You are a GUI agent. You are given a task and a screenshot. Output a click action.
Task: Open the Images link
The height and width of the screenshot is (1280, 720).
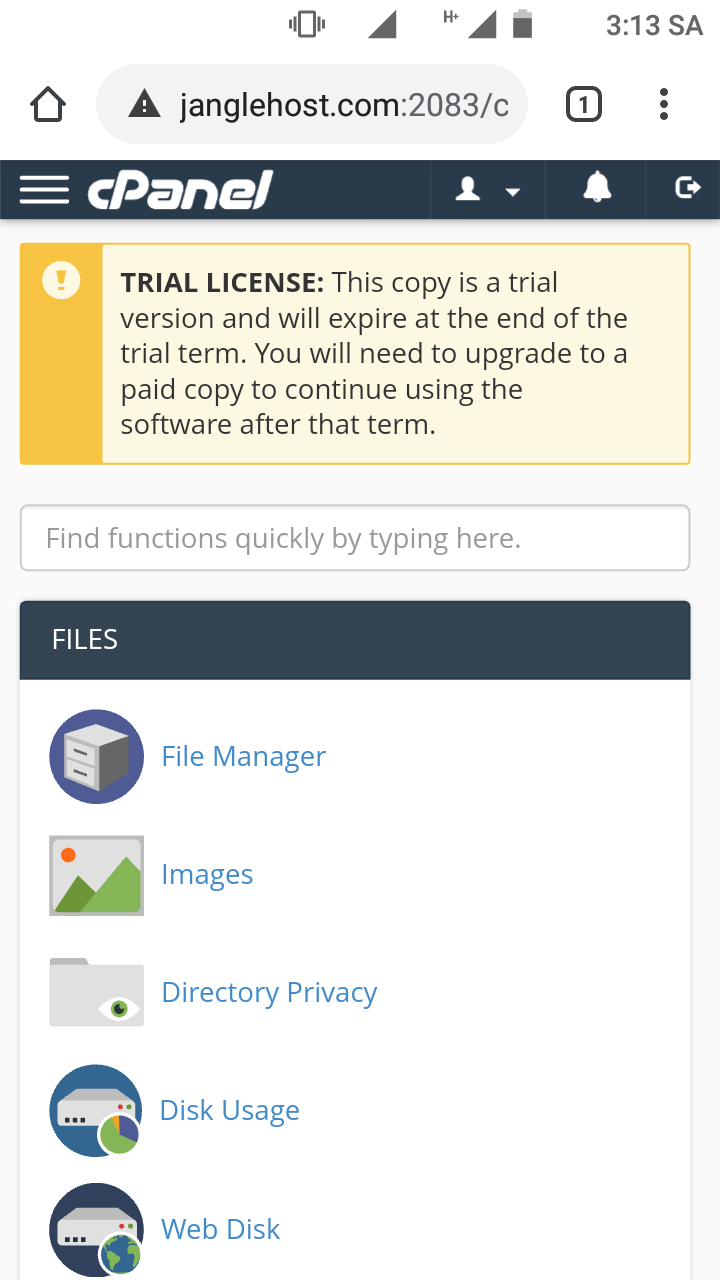pyautogui.click(x=207, y=875)
